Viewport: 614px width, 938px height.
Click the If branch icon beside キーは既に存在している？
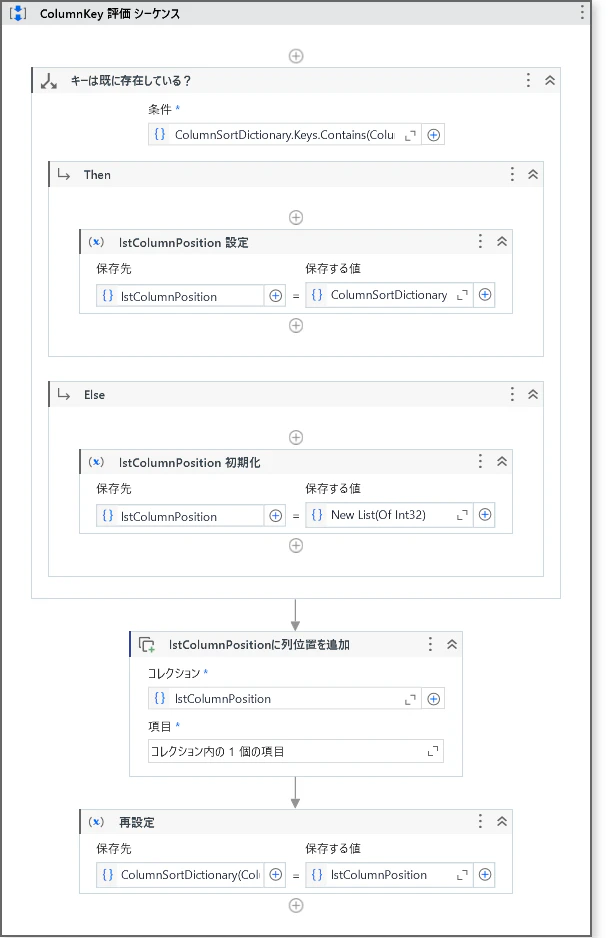coord(48,81)
